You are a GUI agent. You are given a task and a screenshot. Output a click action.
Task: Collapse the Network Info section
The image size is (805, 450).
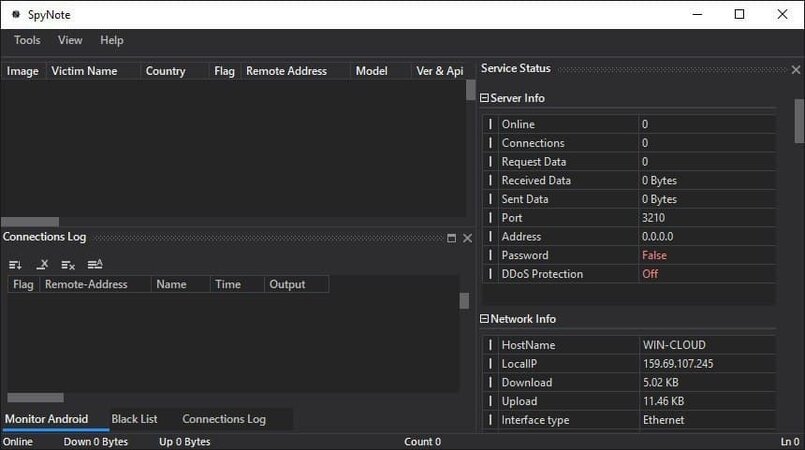(485, 319)
